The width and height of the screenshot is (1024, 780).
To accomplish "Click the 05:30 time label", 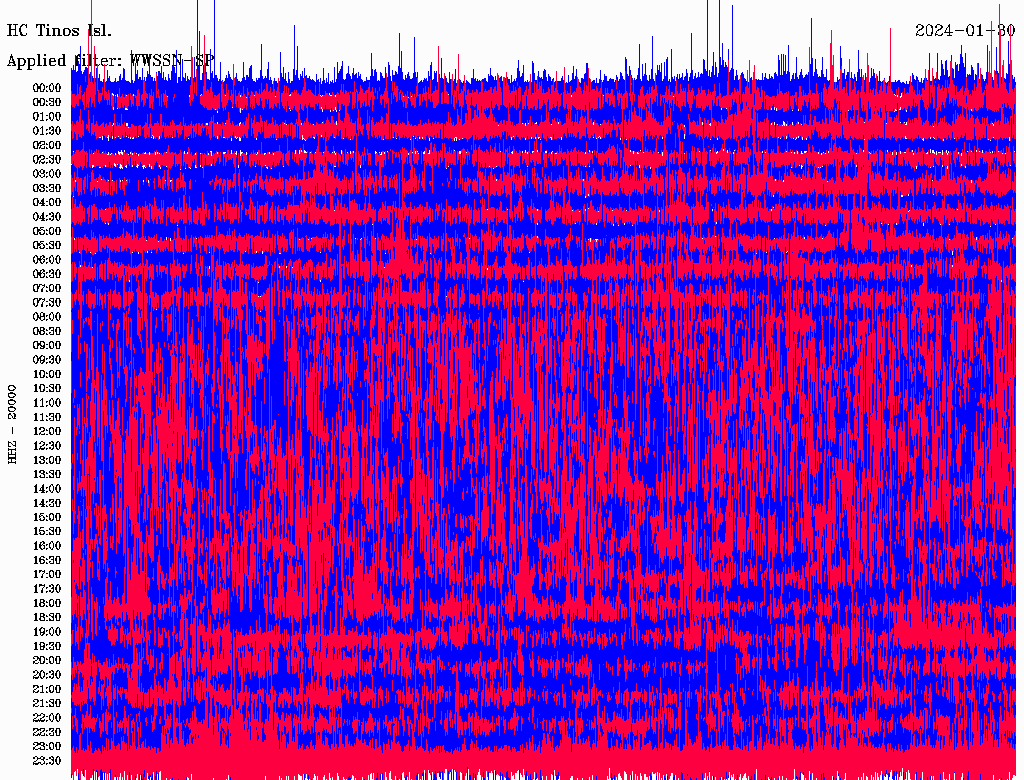I will [x=47, y=245].
